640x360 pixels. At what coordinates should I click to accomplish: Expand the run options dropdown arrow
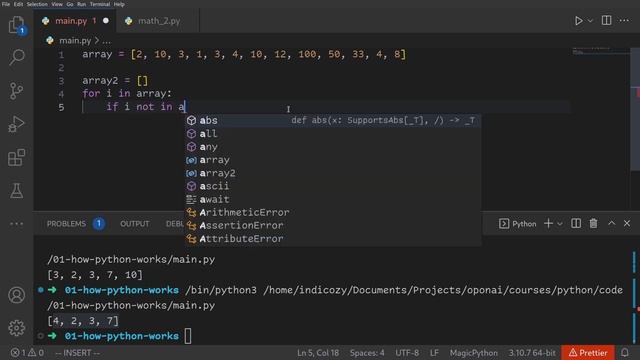click(590, 20)
